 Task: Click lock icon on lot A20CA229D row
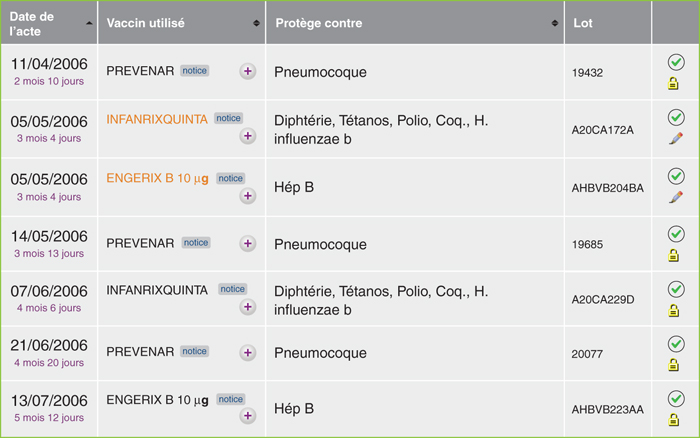coord(673,310)
